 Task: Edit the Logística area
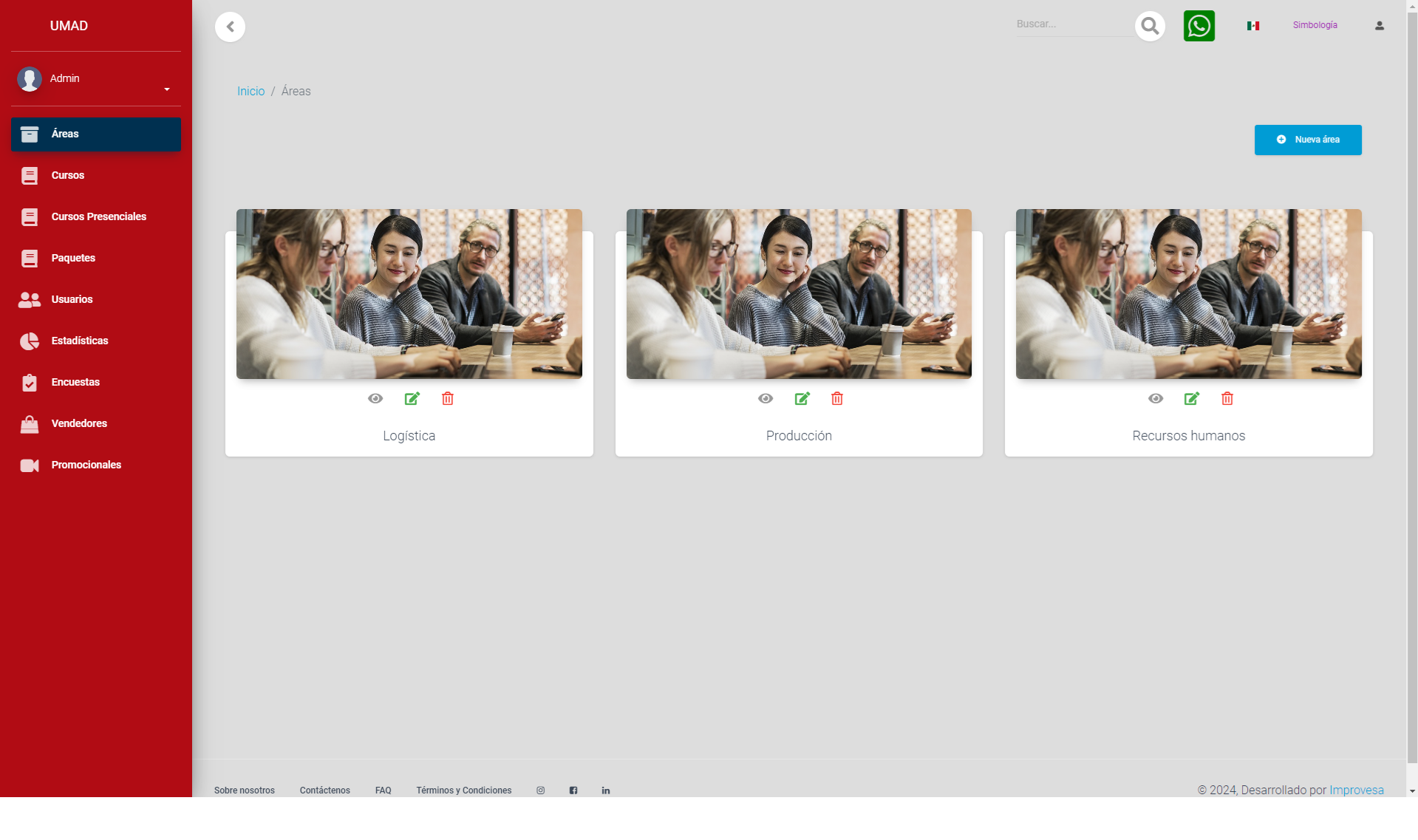click(x=412, y=399)
